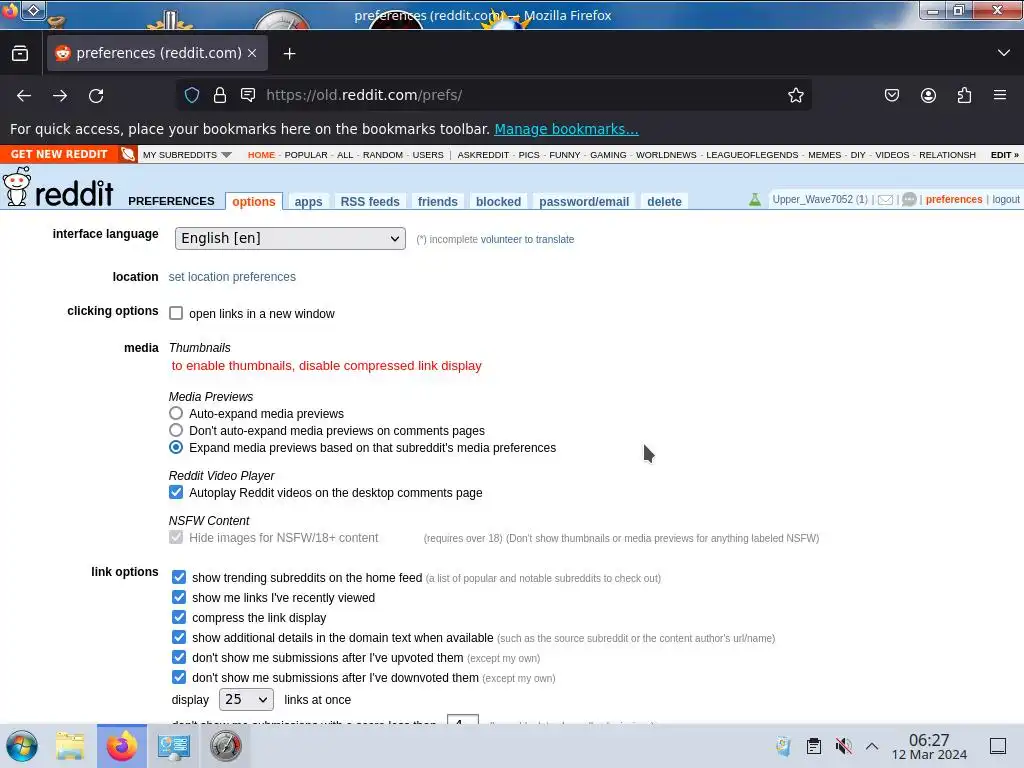Select Don't auto-expand media previews option

click(176, 430)
